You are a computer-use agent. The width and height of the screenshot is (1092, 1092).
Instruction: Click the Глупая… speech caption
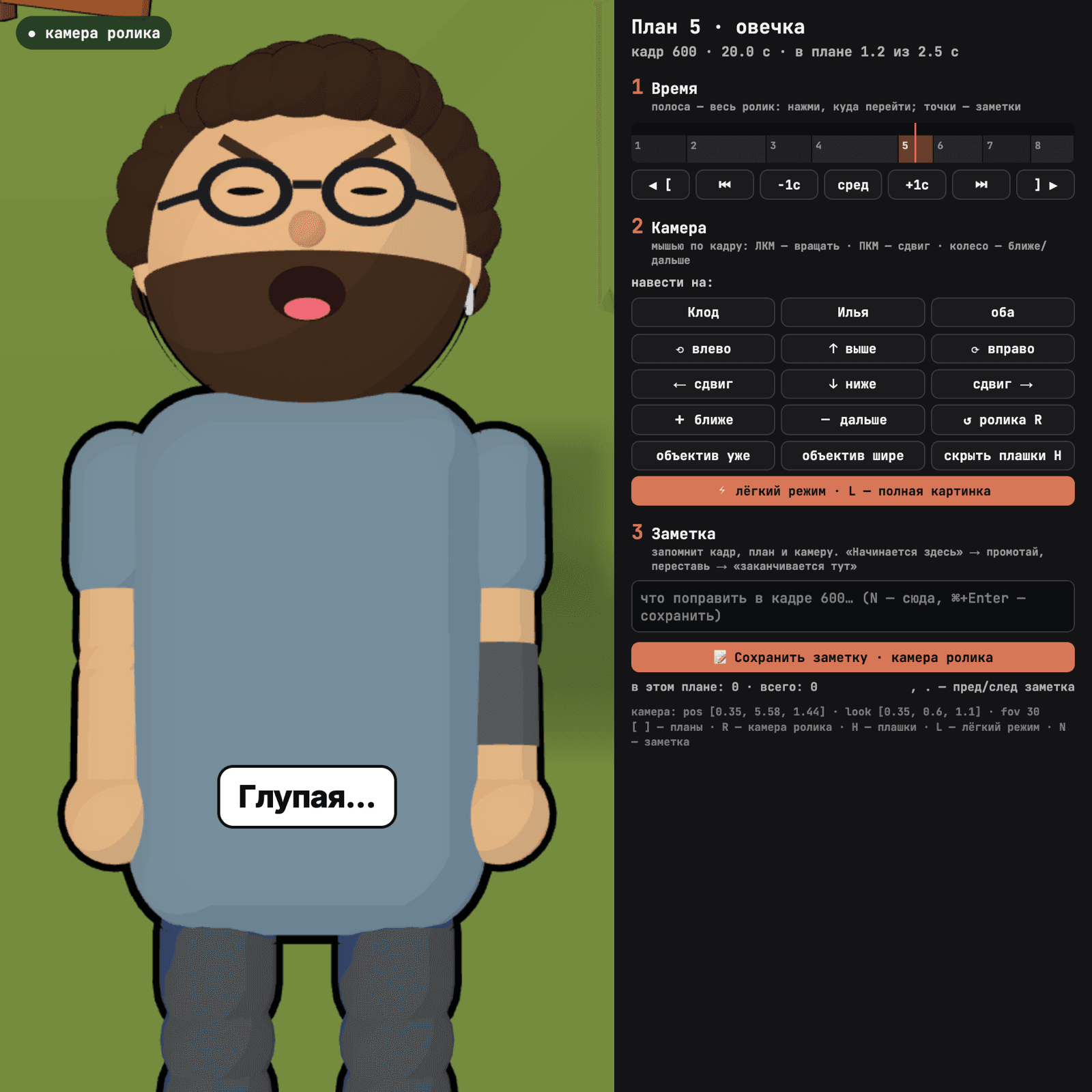click(307, 796)
